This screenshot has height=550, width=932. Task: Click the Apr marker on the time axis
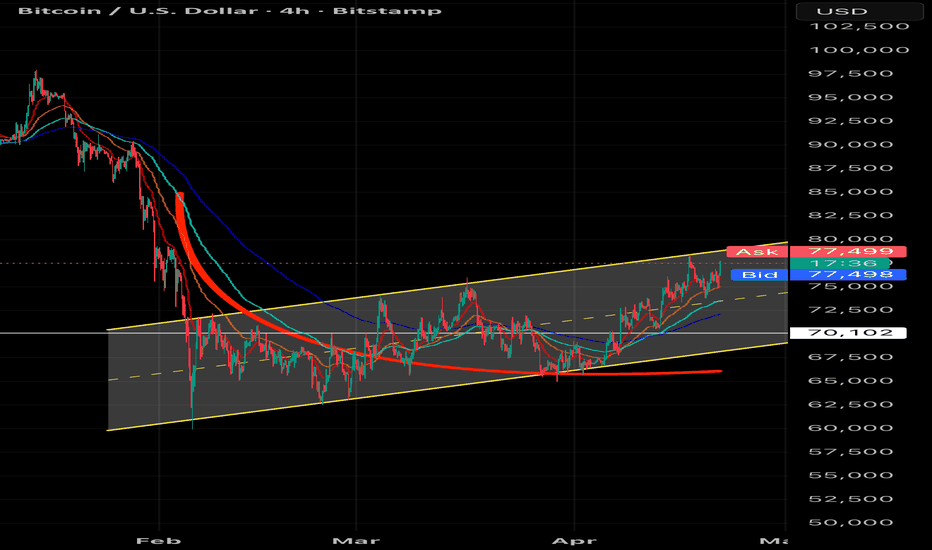click(x=572, y=541)
